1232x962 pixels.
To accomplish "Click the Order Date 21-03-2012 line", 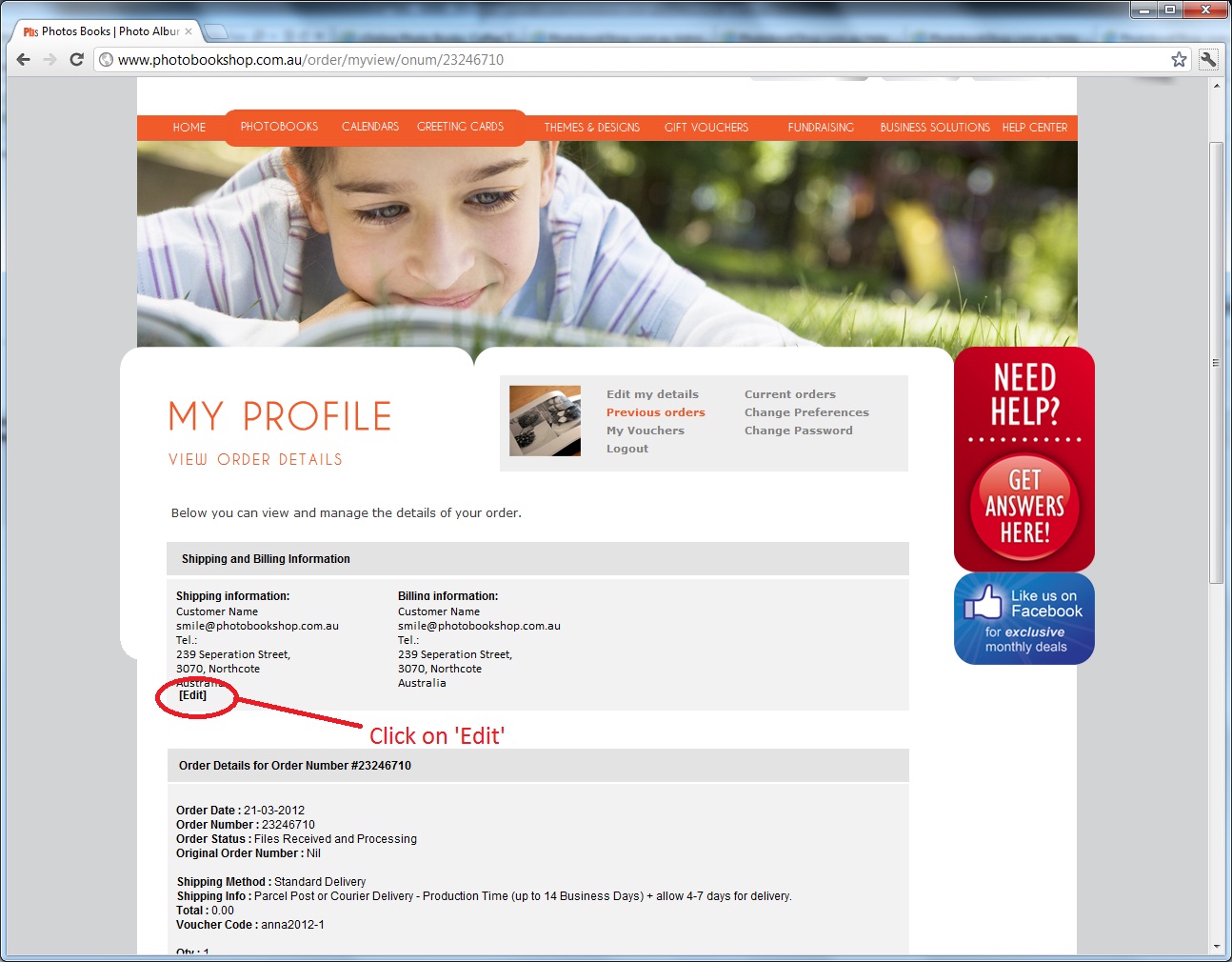I will pyautogui.click(x=240, y=811).
